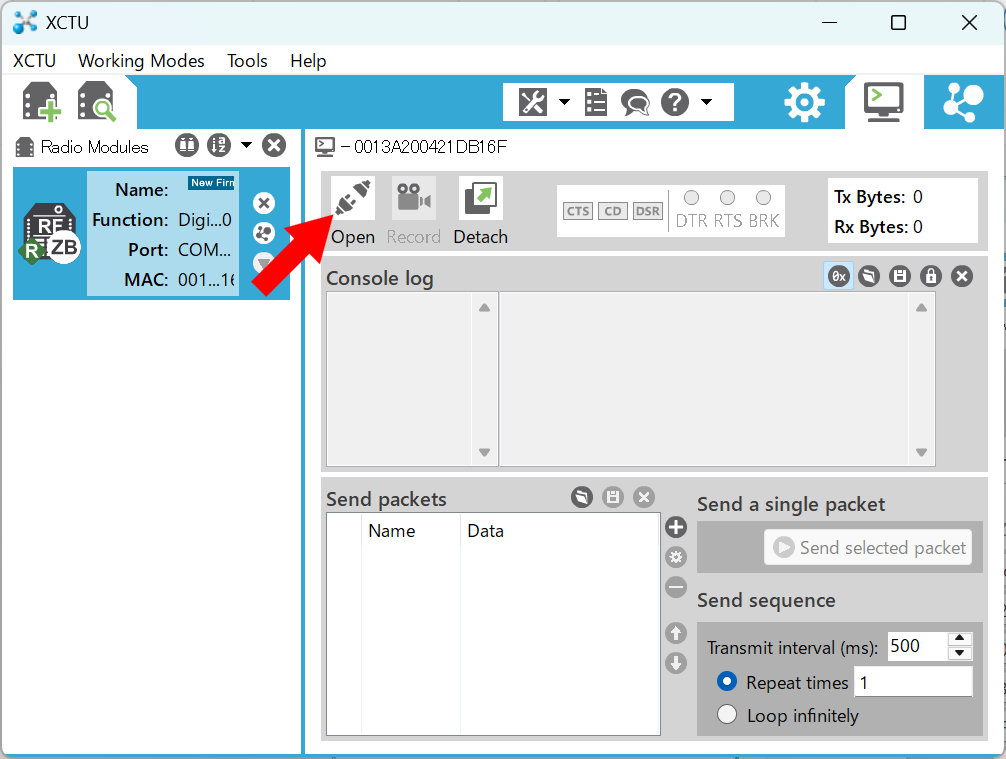The width and height of the screenshot is (1006, 759).
Task: Click Send selected packet button
Action: (x=868, y=547)
